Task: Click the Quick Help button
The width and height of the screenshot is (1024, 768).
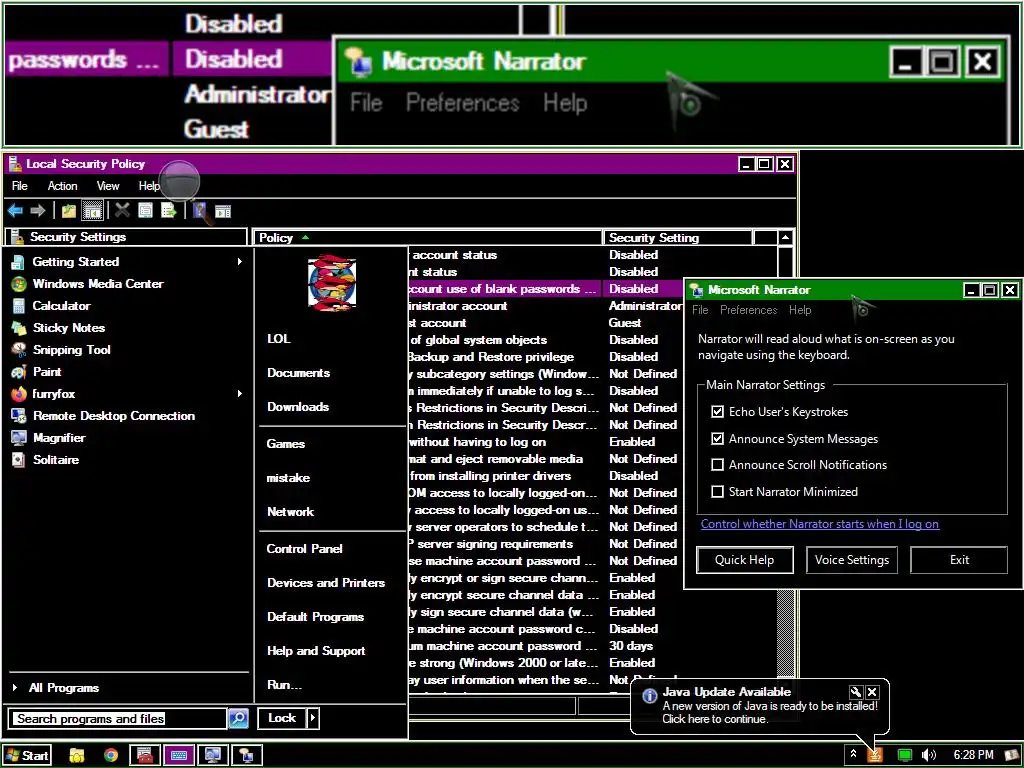Action: (x=744, y=560)
